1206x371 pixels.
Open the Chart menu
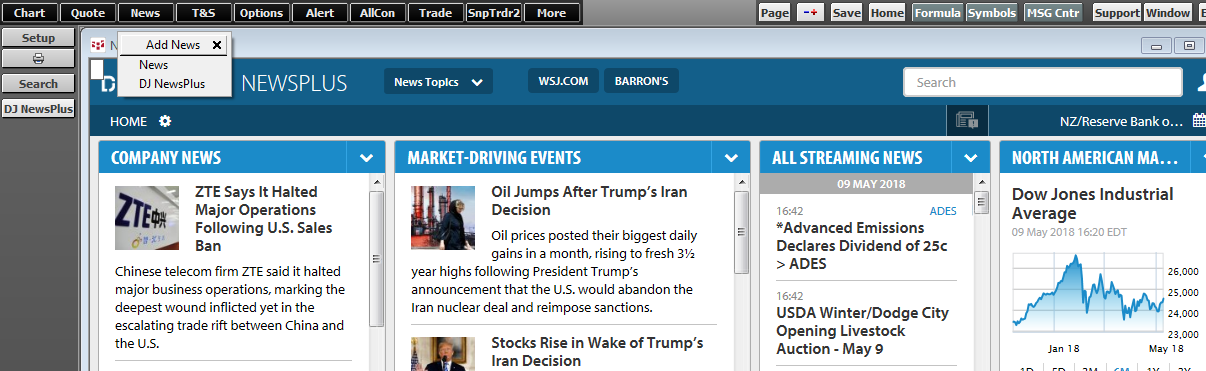click(x=29, y=13)
